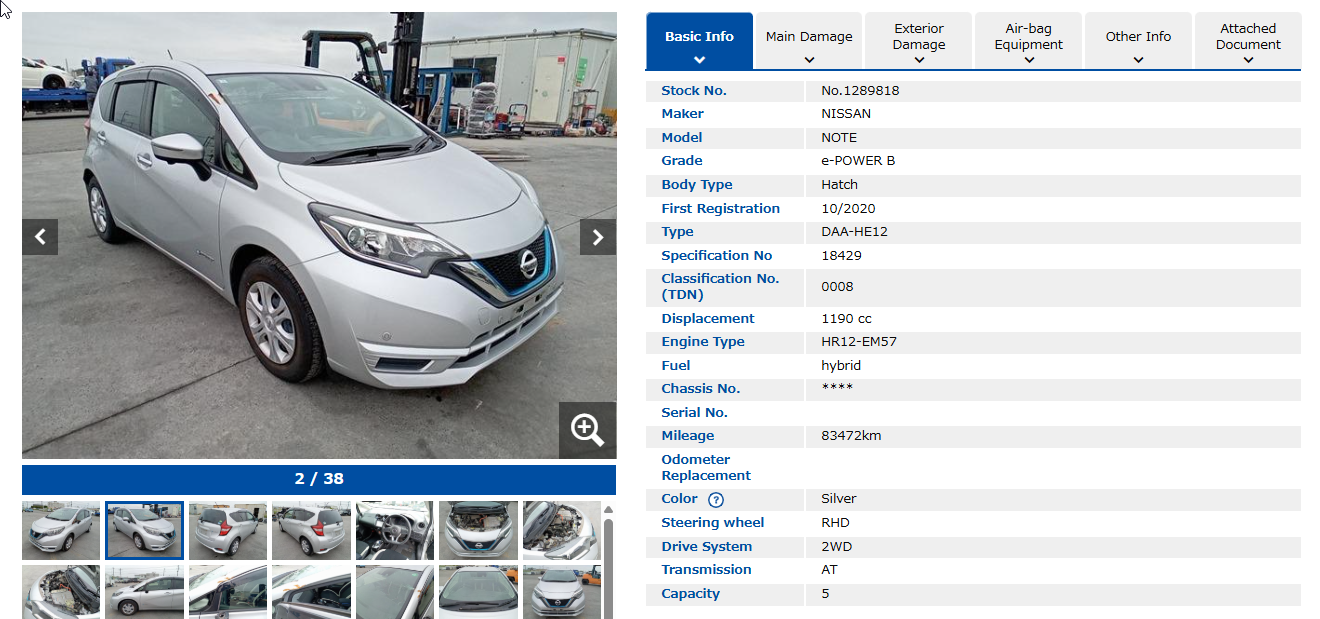Expand the chevron under Attached Document

point(1248,60)
